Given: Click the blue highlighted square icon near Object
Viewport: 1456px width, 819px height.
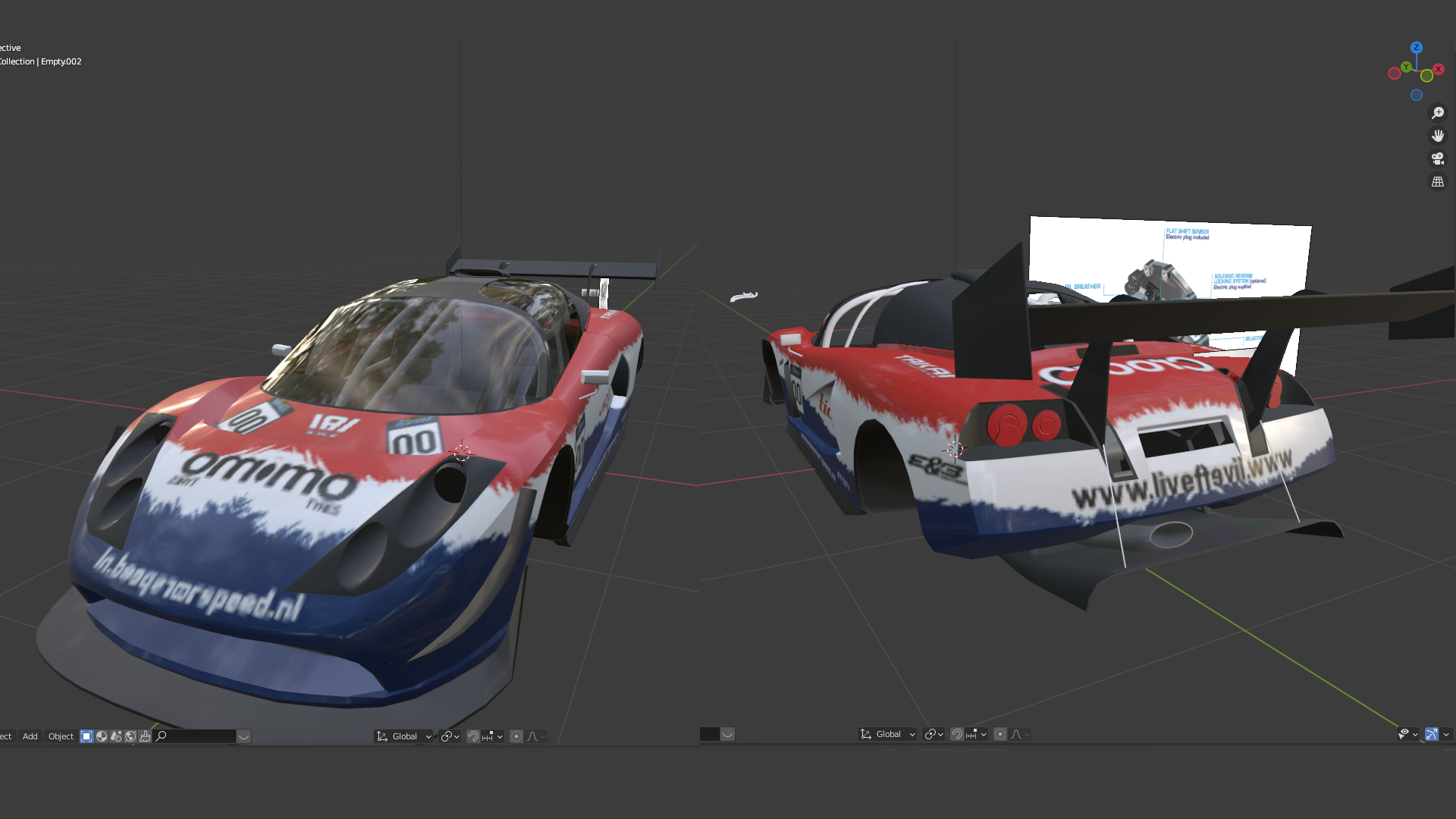Looking at the screenshot, I should 86,736.
